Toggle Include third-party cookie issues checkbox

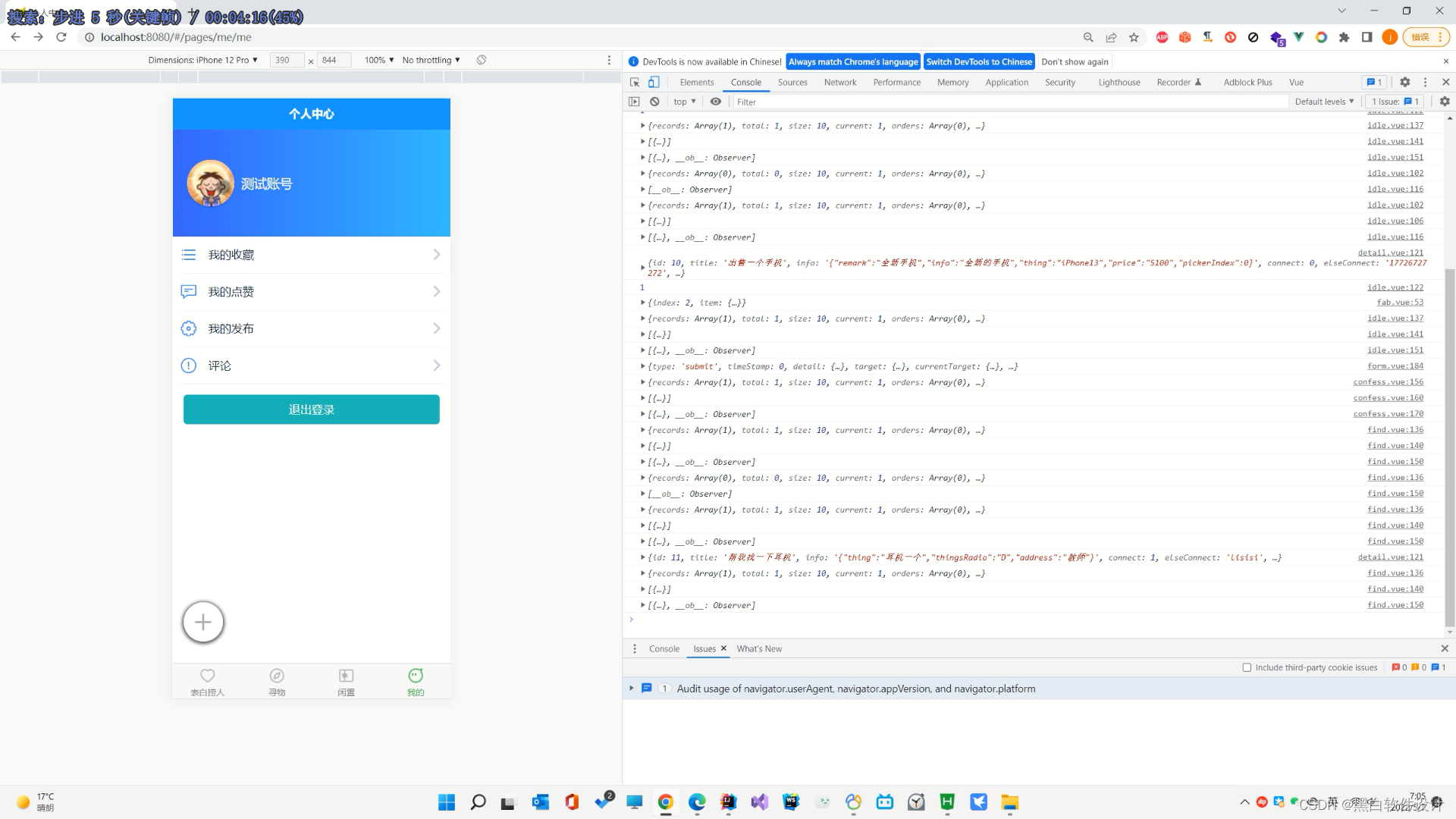pyautogui.click(x=1246, y=668)
